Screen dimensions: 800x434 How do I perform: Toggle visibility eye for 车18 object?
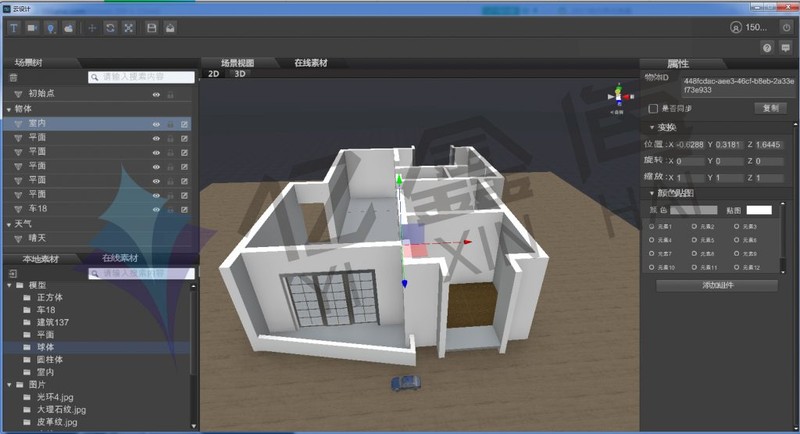click(x=156, y=210)
